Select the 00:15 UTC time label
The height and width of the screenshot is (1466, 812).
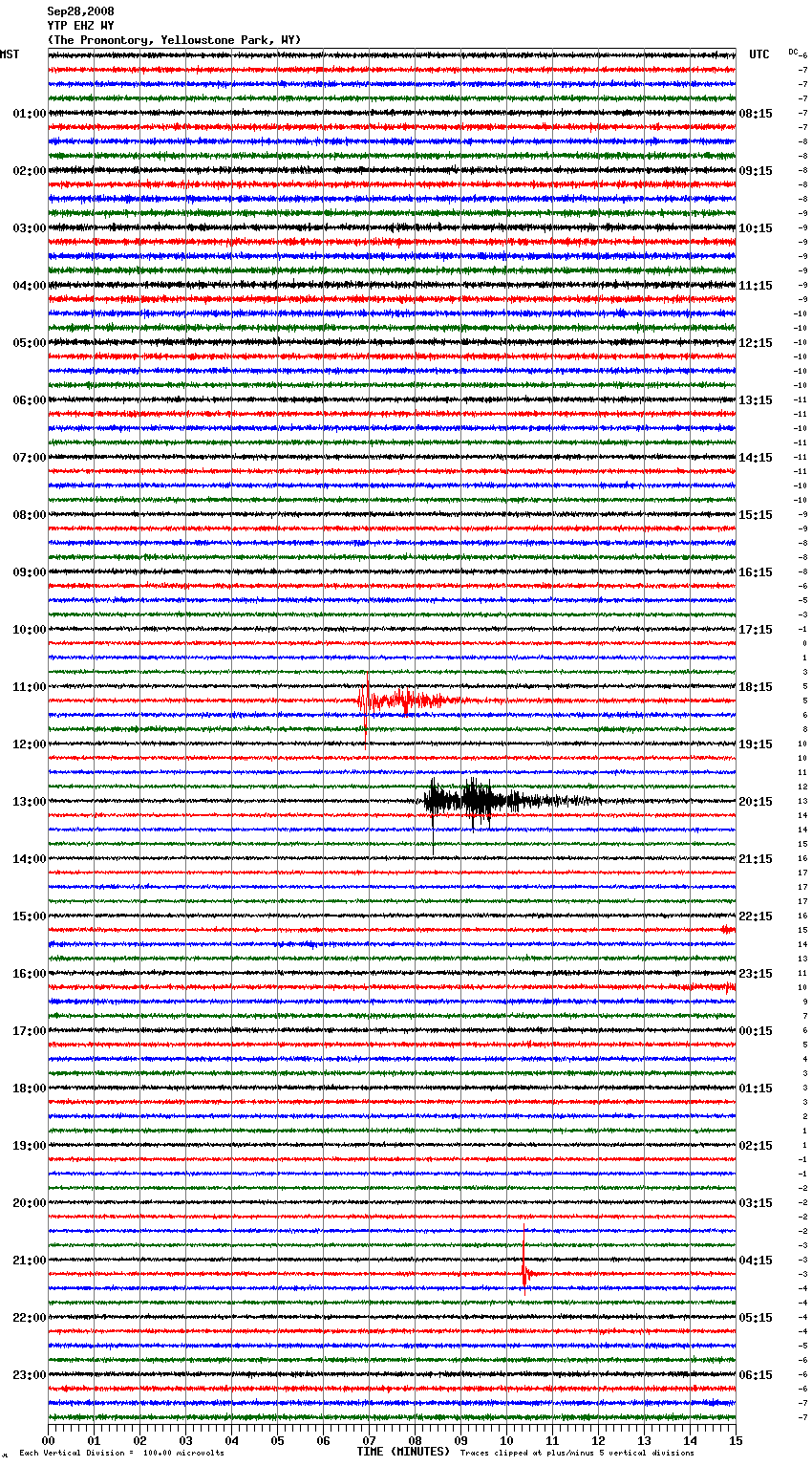click(755, 1031)
